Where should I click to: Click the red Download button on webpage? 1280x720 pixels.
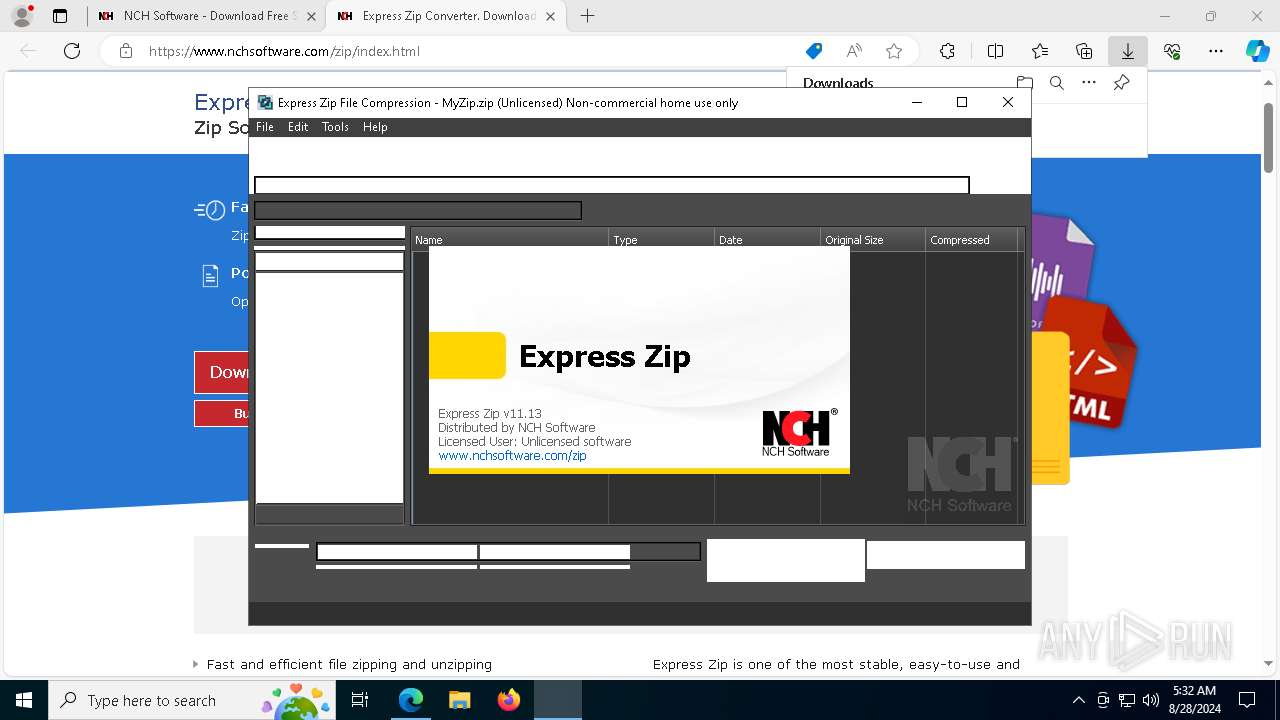click(222, 372)
